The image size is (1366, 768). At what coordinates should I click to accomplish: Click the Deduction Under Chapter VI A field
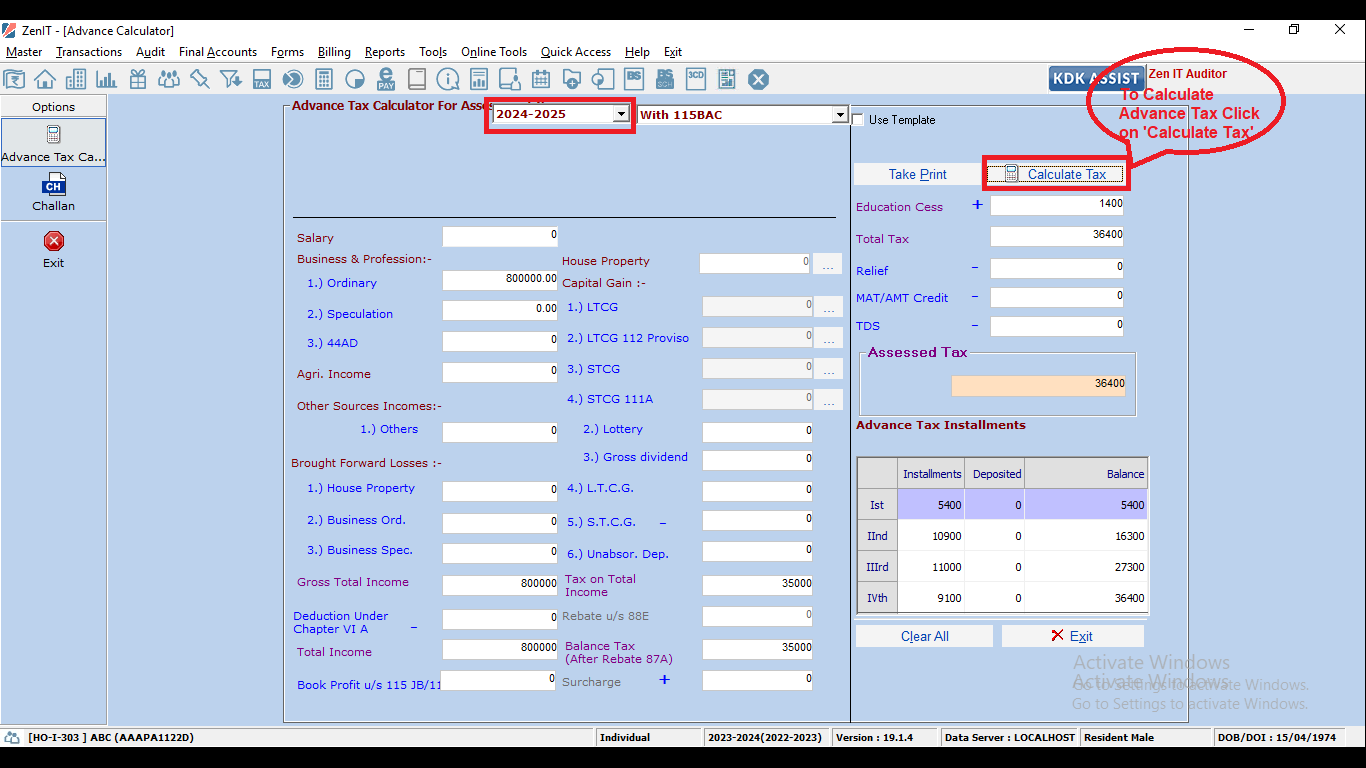pyautogui.click(x=500, y=619)
